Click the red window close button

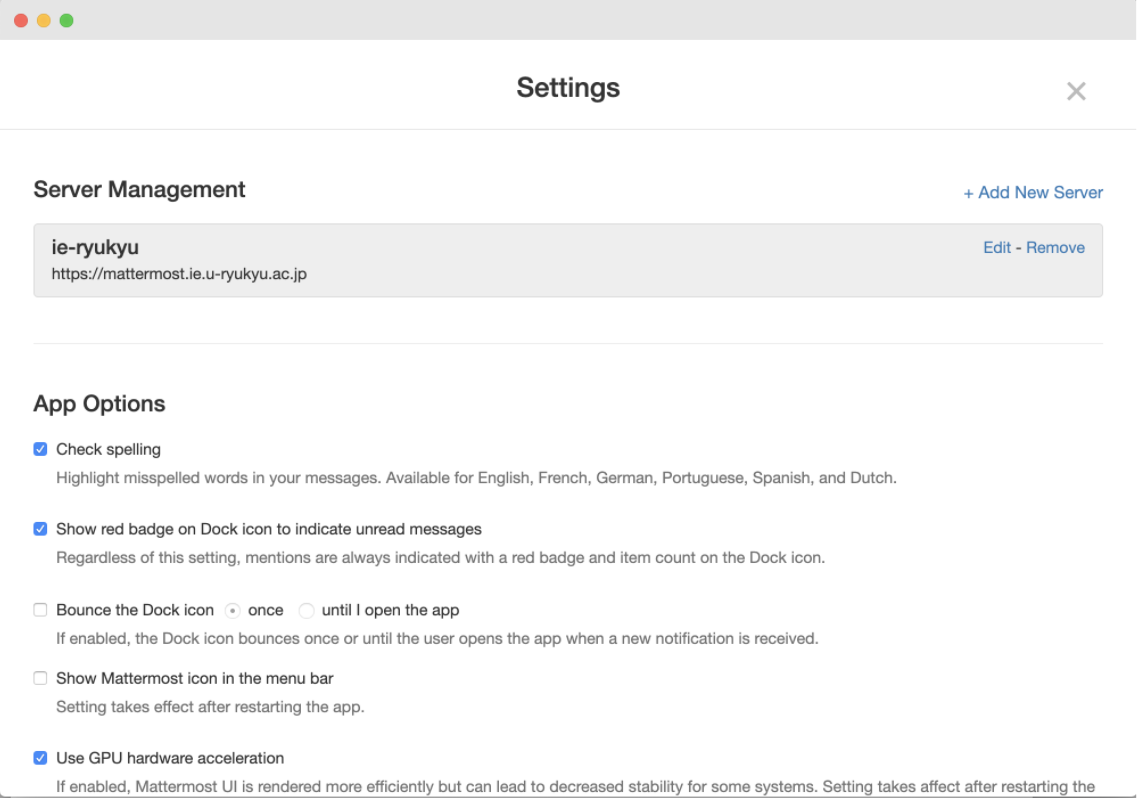pos(21,20)
